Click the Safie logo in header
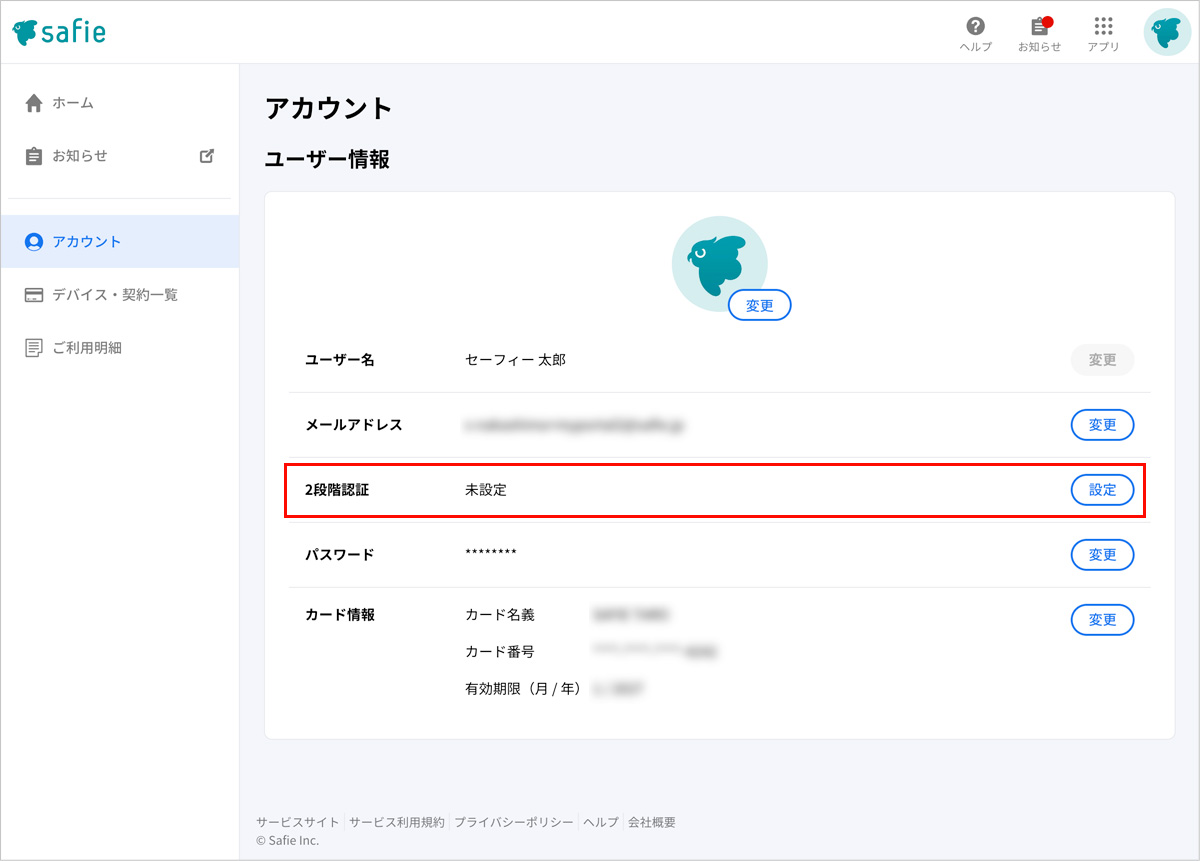The width and height of the screenshot is (1200, 861). (x=59, y=32)
